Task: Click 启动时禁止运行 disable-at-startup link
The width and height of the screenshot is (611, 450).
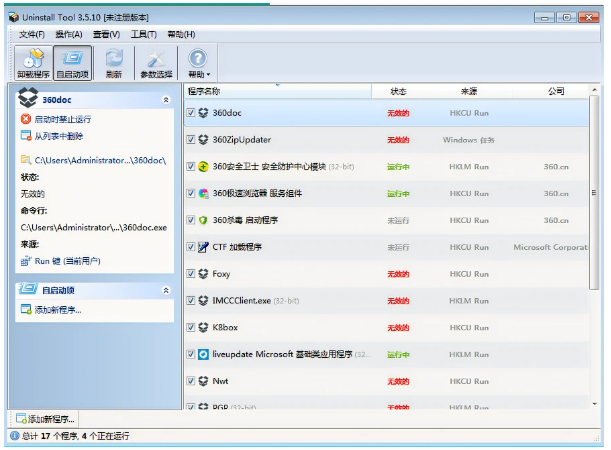Action: [62, 119]
